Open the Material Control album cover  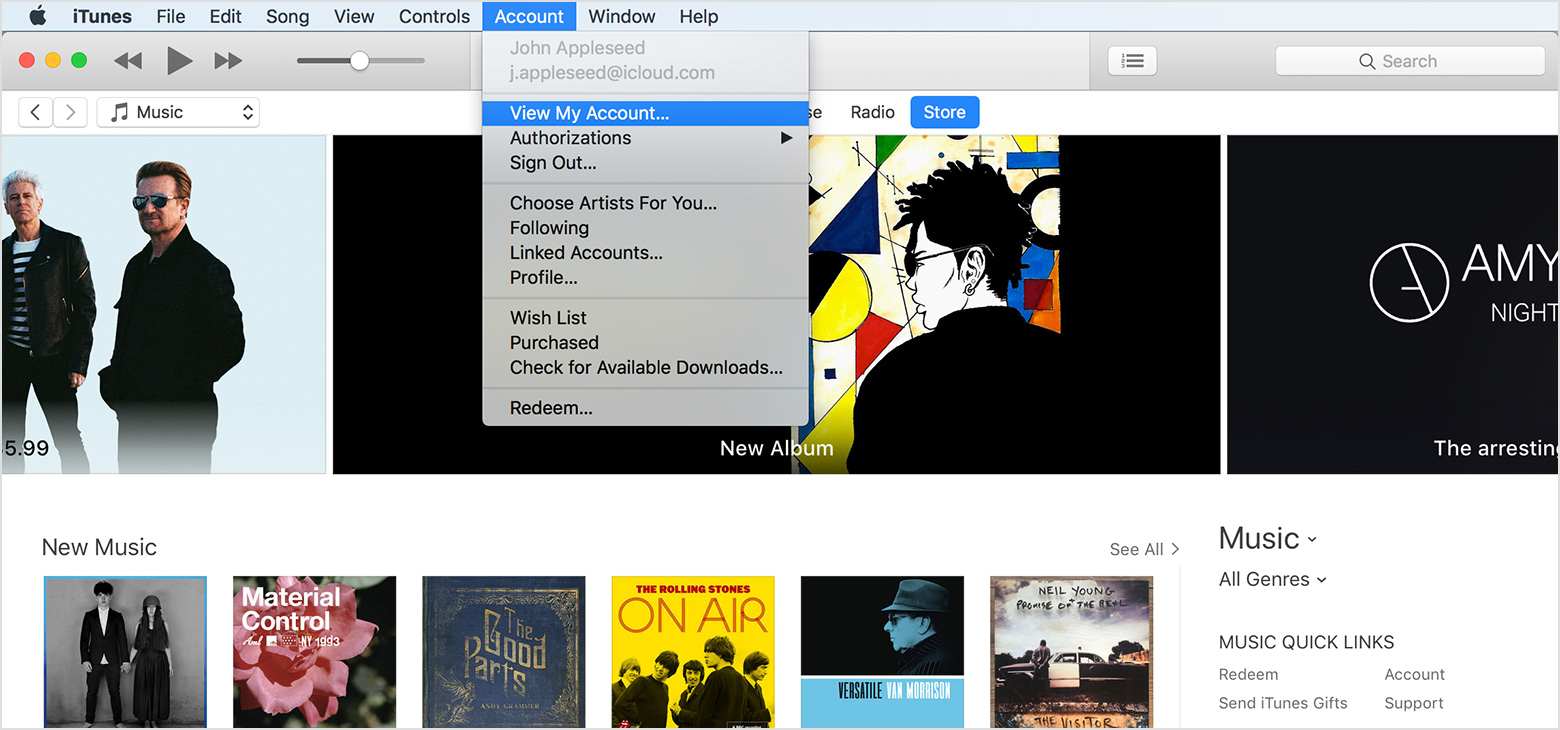click(x=315, y=652)
